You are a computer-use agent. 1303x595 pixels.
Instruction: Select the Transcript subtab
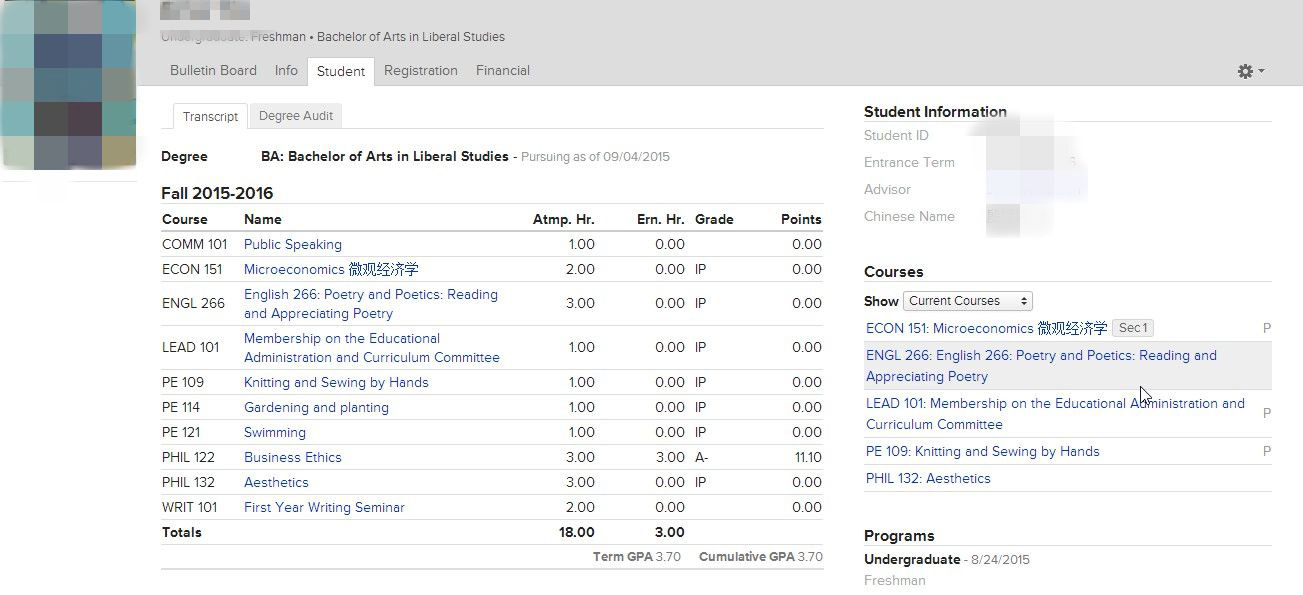click(x=210, y=117)
